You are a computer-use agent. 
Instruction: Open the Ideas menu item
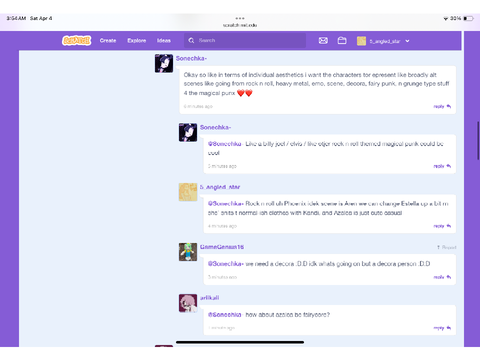pos(164,40)
